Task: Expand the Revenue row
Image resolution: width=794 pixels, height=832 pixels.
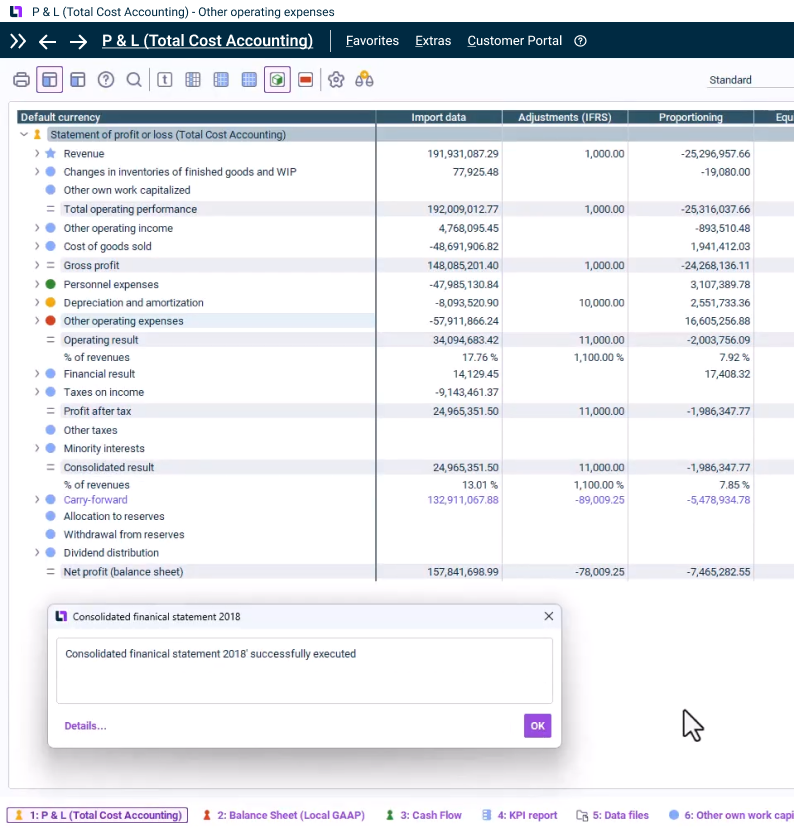Action: (x=37, y=154)
